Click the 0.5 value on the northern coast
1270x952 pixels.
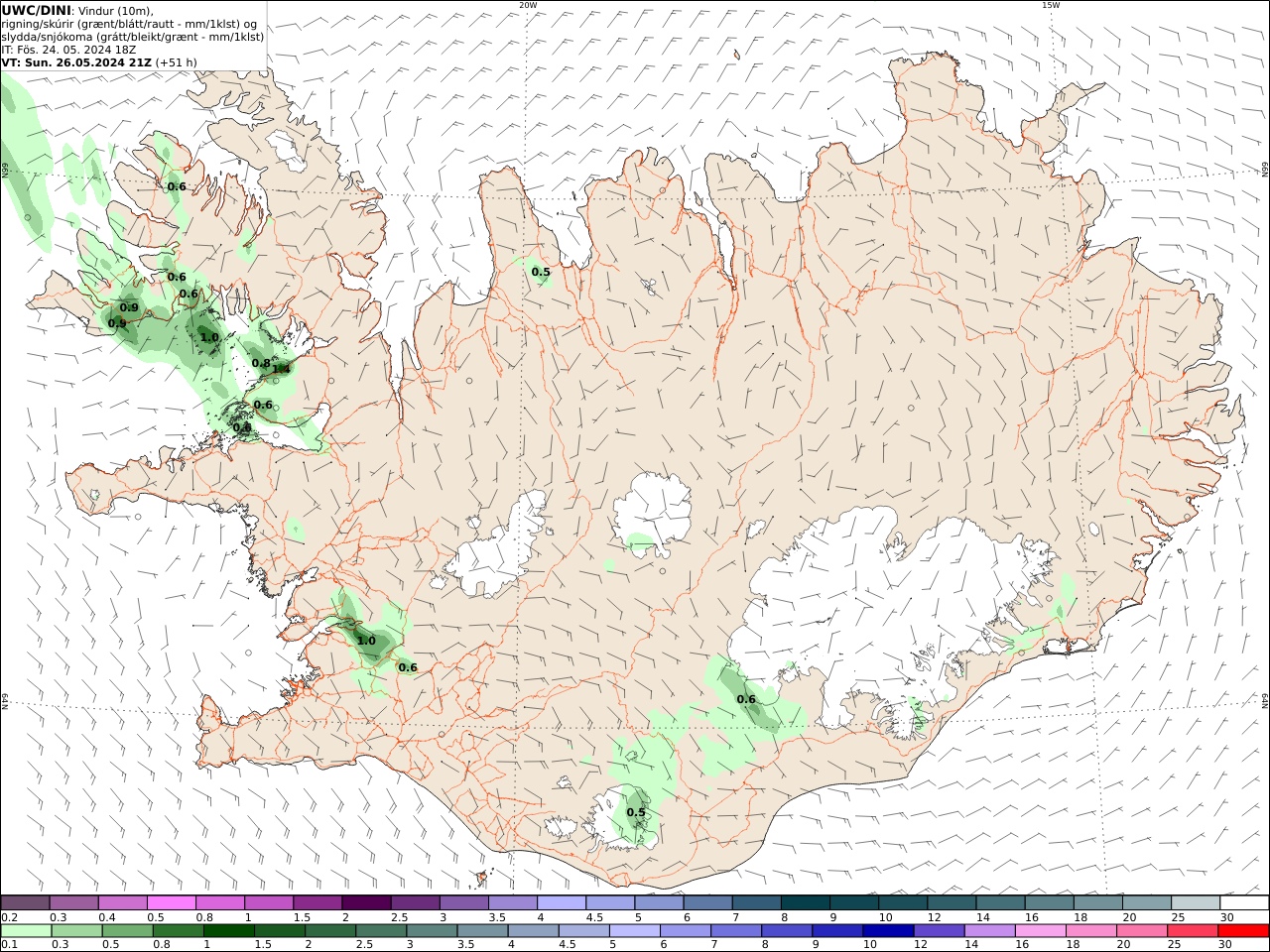tap(541, 272)
